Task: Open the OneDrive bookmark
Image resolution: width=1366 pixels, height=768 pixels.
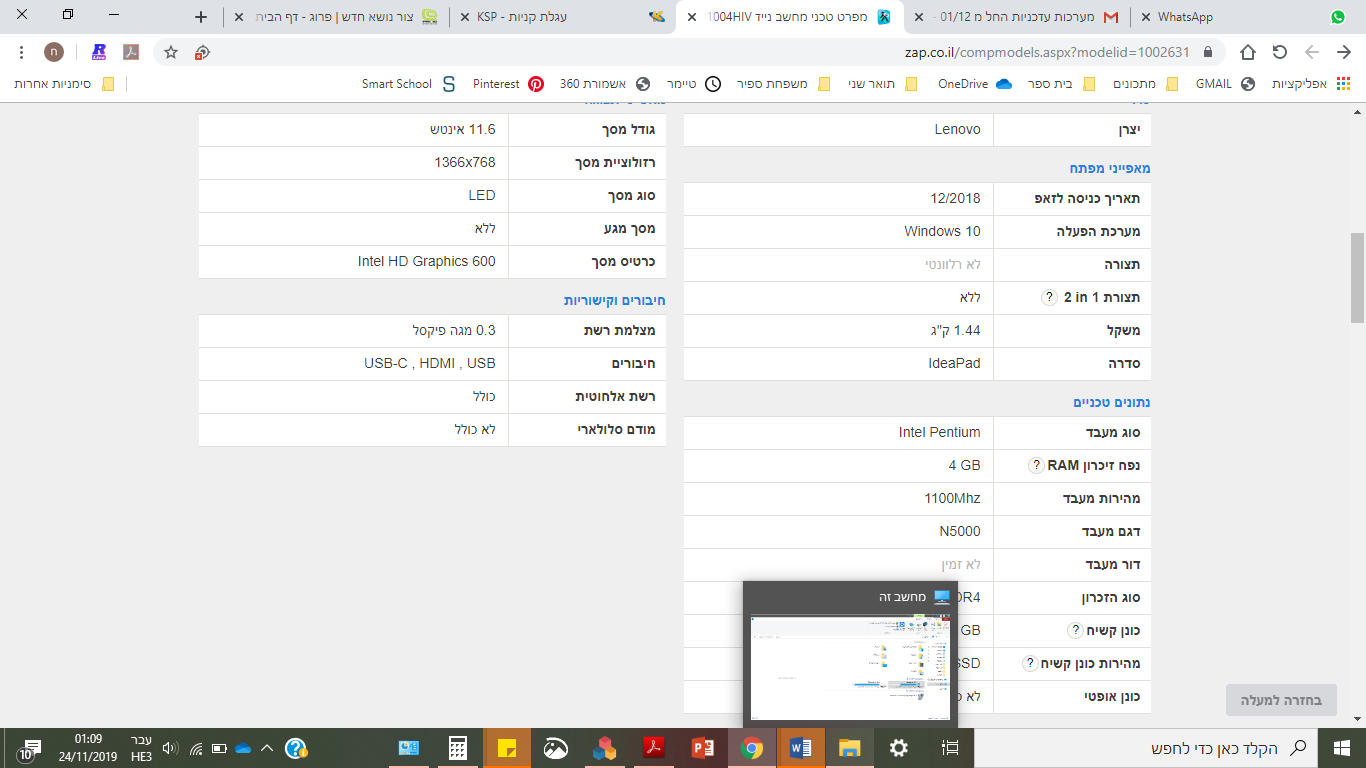Action: [975, 84]
